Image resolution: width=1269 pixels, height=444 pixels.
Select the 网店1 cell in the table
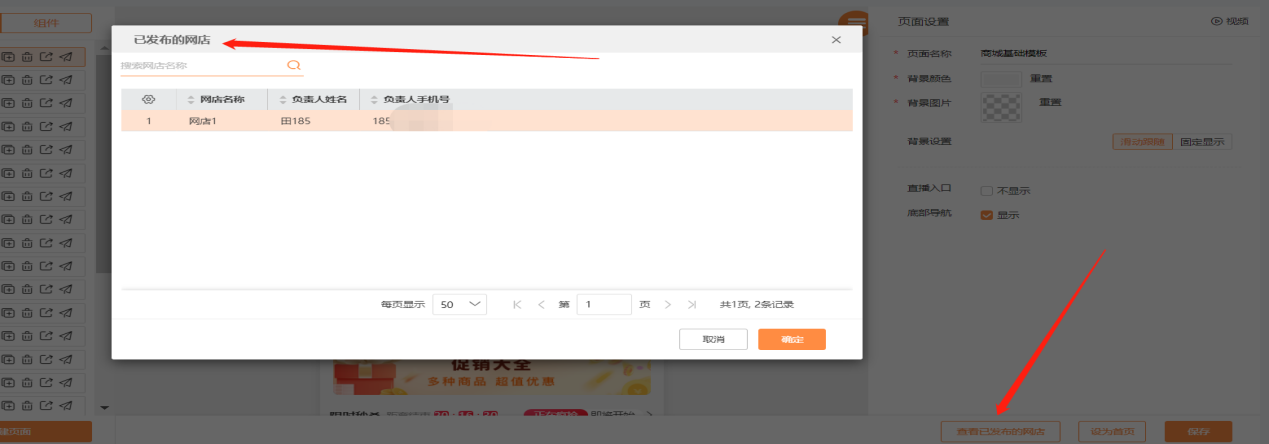click(203, 121)
